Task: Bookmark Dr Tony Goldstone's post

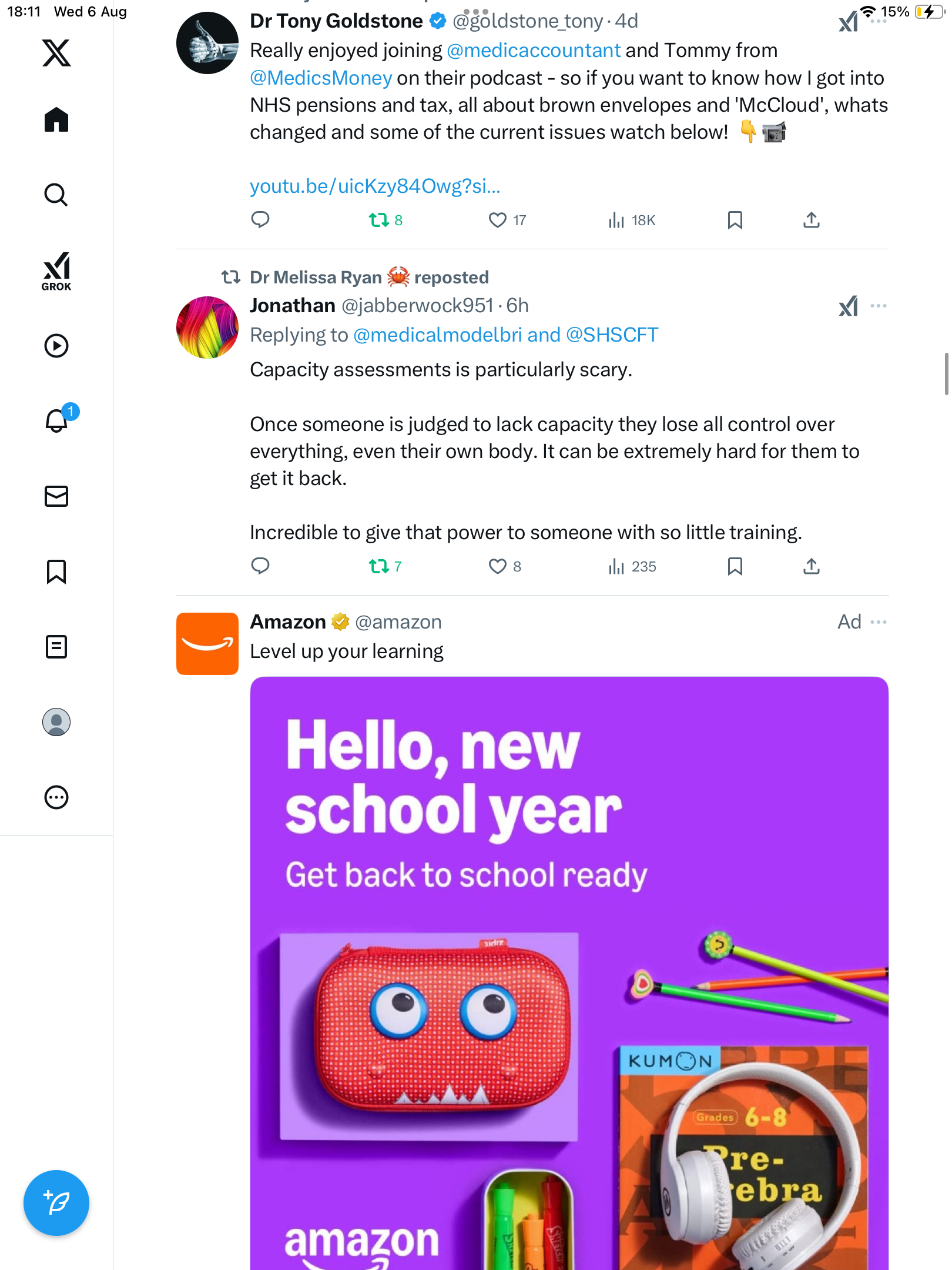Action: coord(735,220)
